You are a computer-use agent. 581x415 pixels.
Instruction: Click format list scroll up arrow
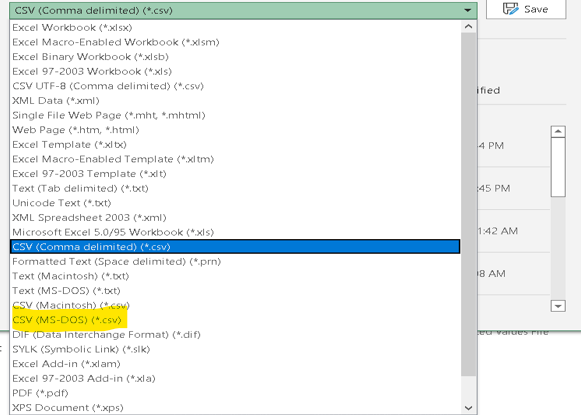[468, 27]
